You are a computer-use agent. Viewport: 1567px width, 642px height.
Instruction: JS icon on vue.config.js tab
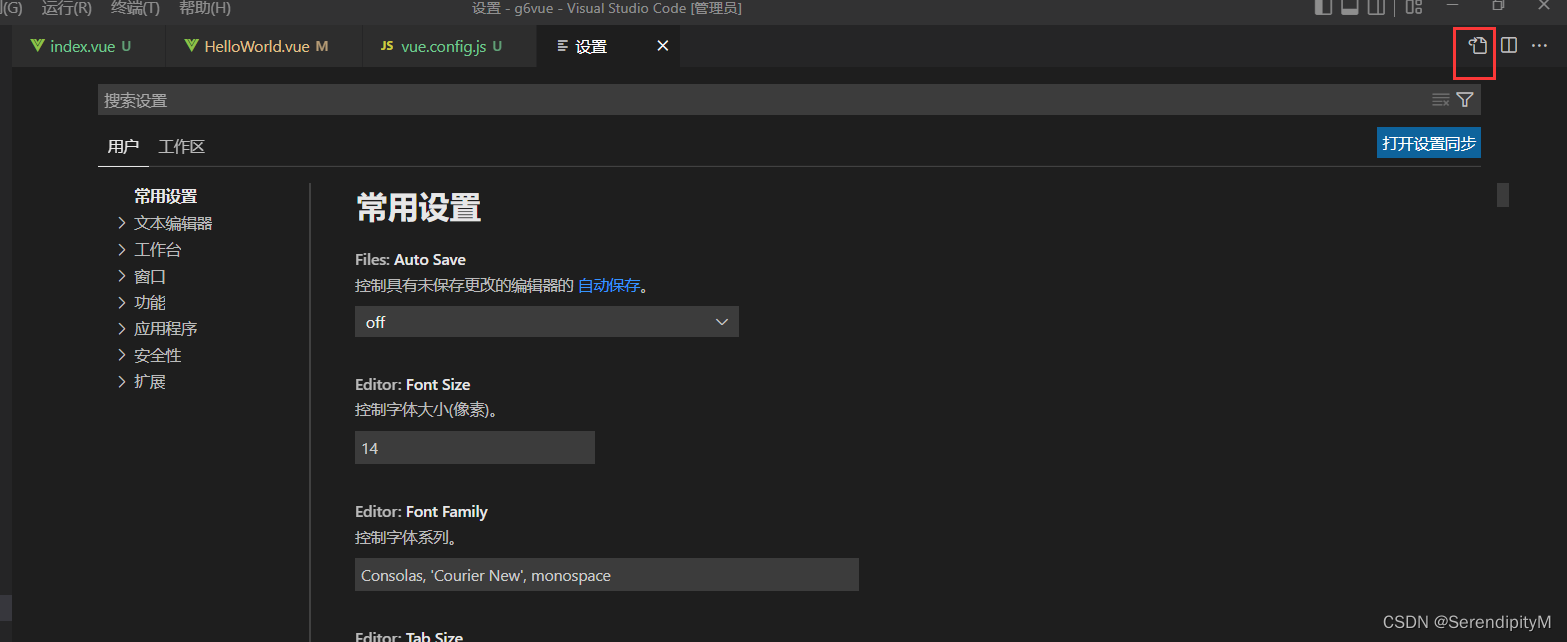pos(387,46)
